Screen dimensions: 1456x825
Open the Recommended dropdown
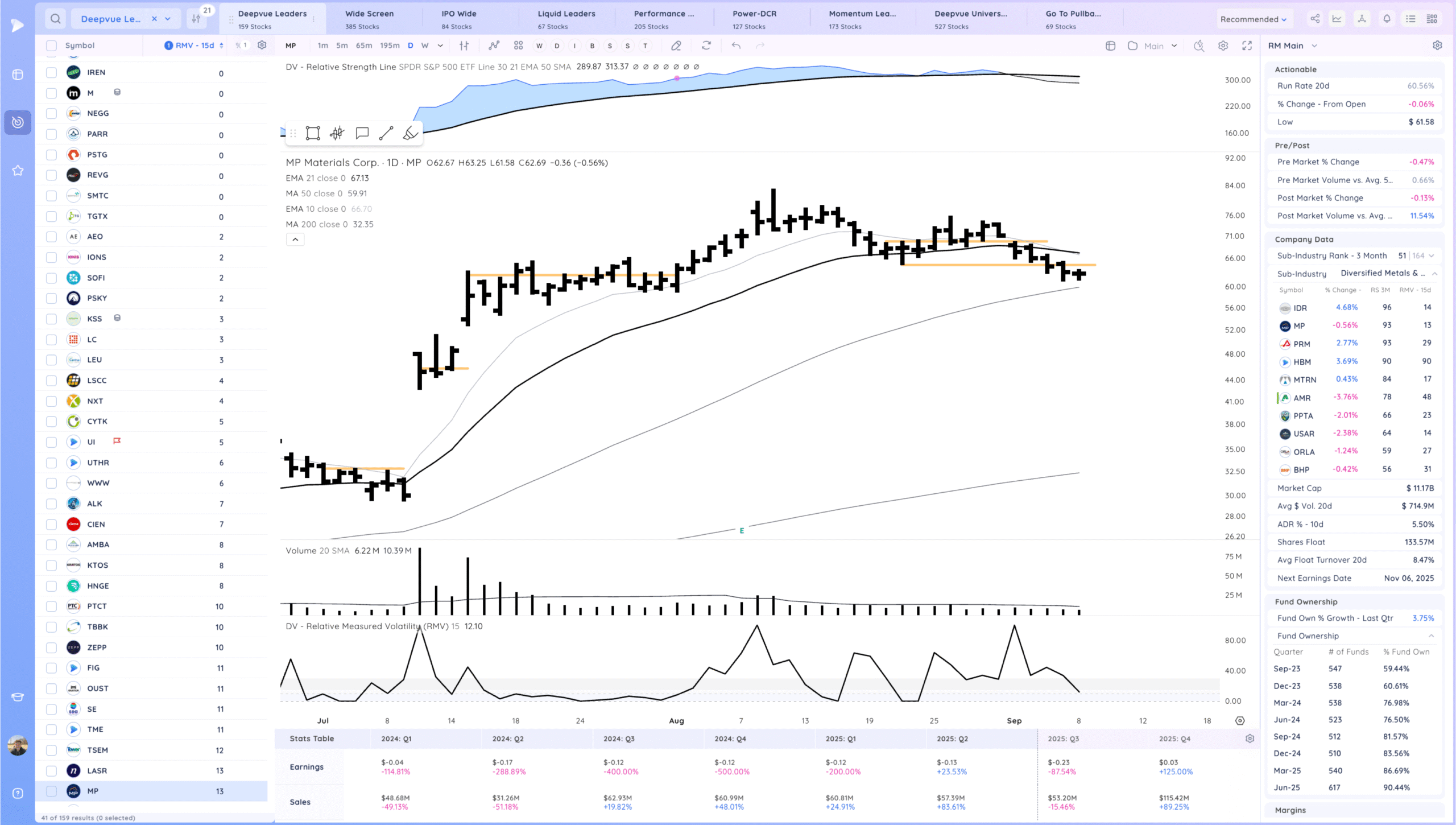(x=1254, y=19)
